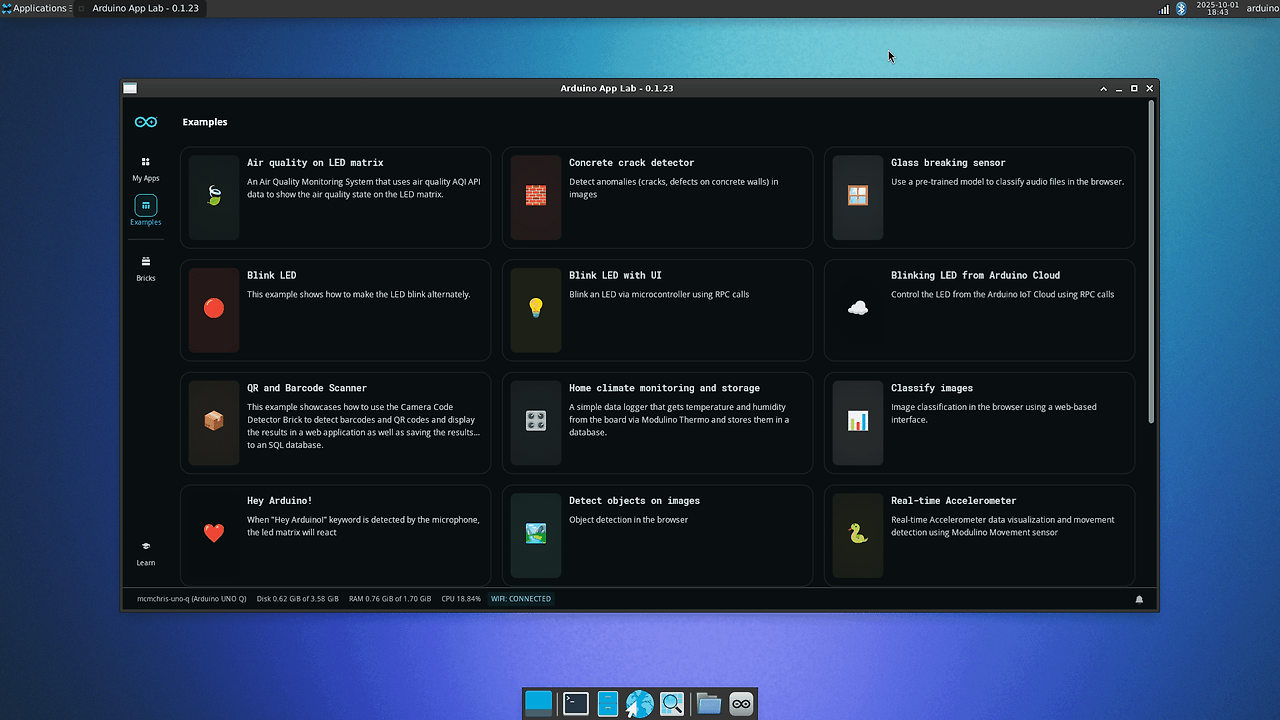1280x720 pixels.
Task: Open the Concrete crack detector title
Action: click(x=631, y=163)
